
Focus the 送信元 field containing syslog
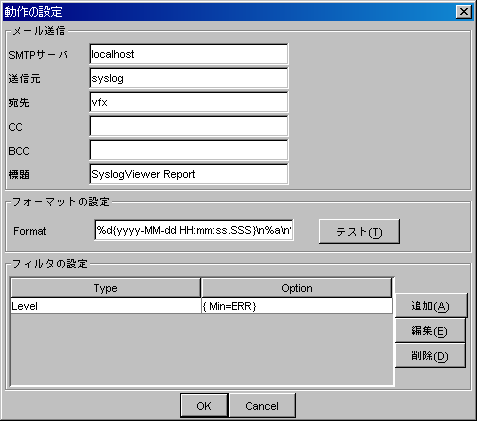pos(189,78)
